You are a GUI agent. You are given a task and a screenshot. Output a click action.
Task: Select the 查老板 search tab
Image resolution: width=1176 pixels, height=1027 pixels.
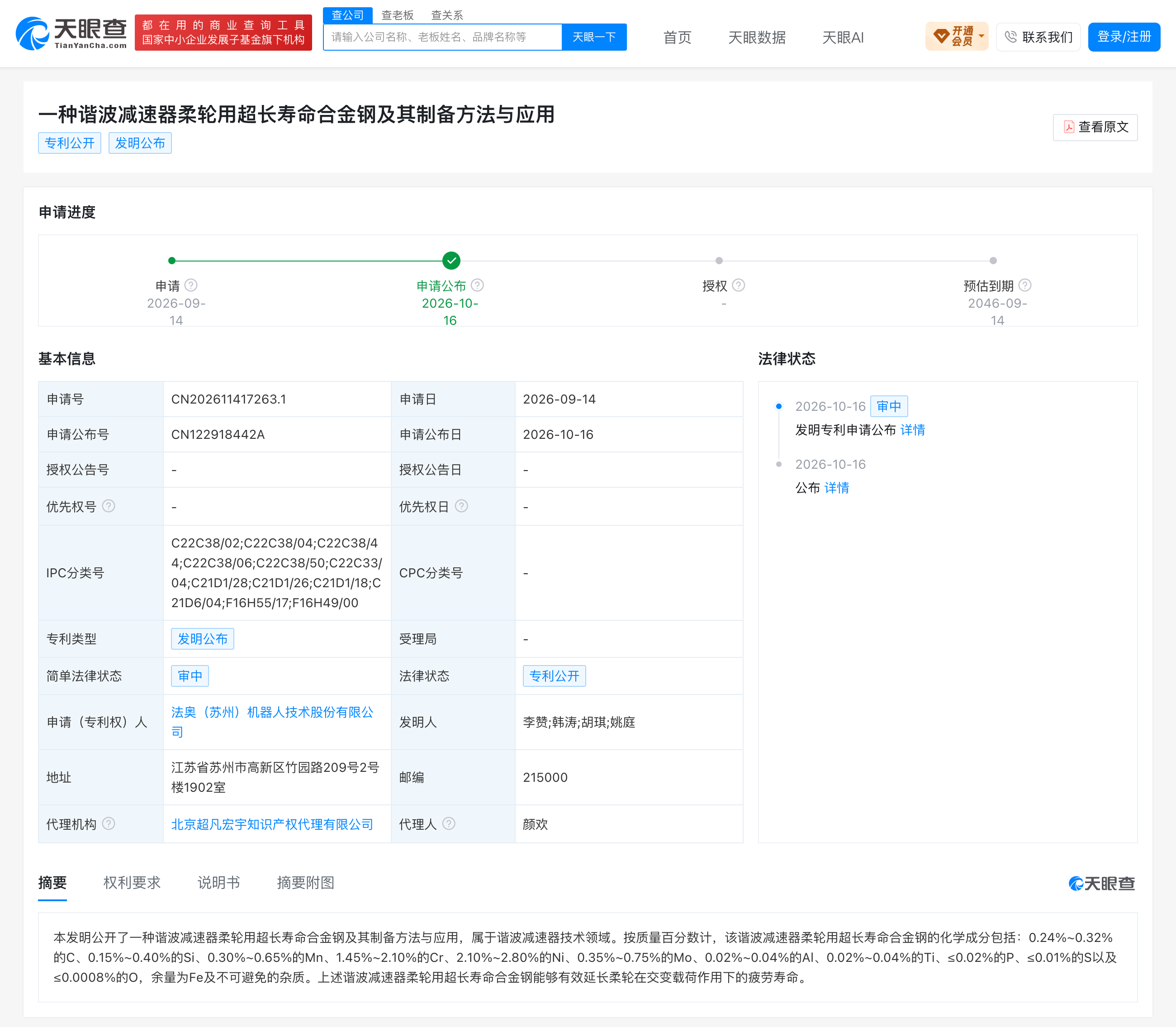pyautogui.click(x=398, y=15)
